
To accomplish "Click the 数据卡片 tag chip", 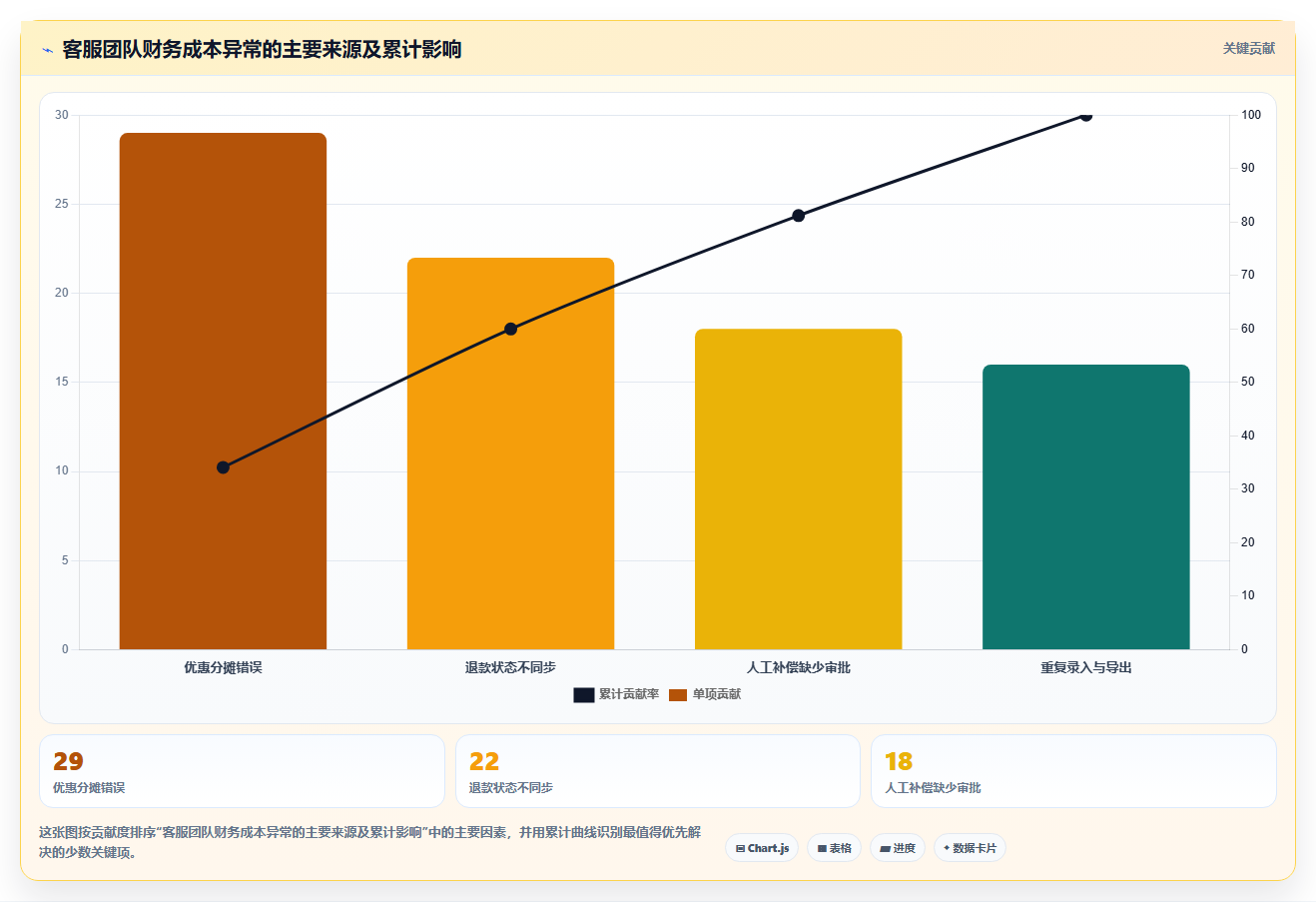I will 970,848.
